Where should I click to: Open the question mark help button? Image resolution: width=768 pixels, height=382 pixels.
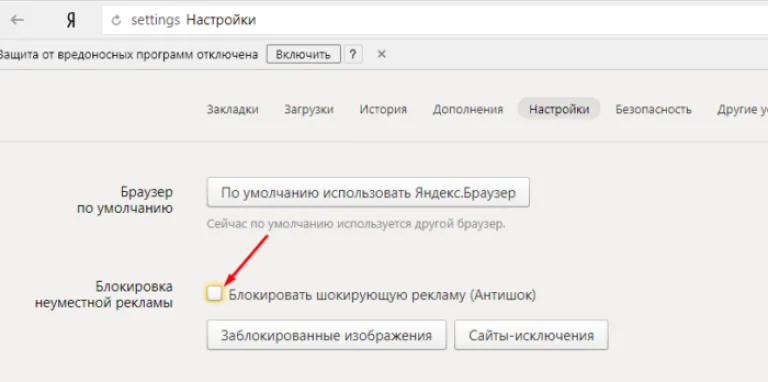click(x=353, y=54)
